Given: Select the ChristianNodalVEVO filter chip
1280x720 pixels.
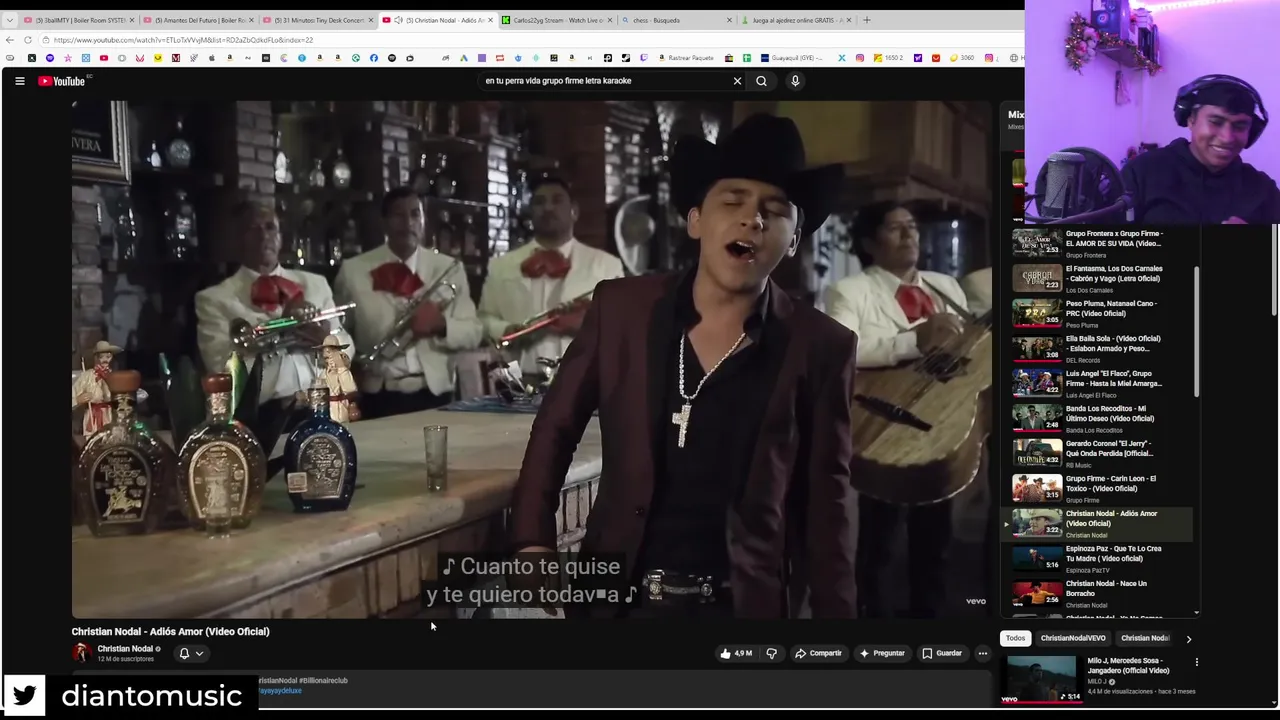Looking at the screenshot, I should 1072,638.
